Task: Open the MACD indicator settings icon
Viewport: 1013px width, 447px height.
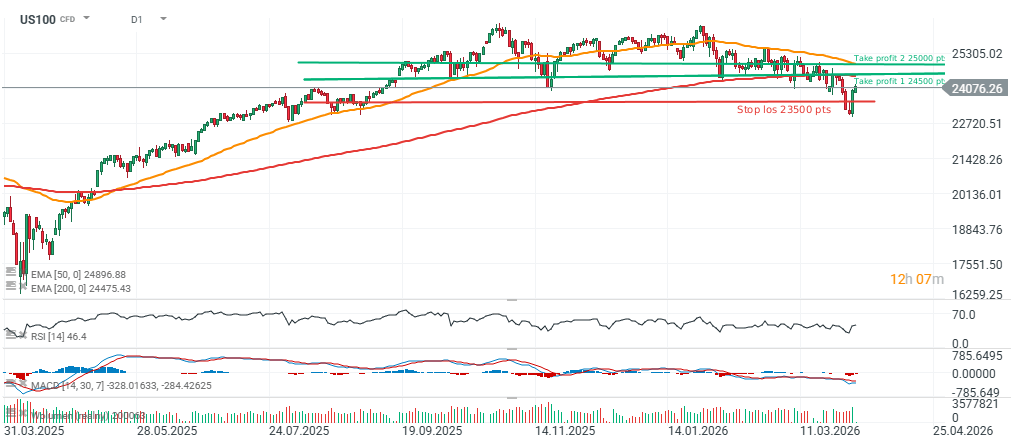Action: [x=10, y=384]
